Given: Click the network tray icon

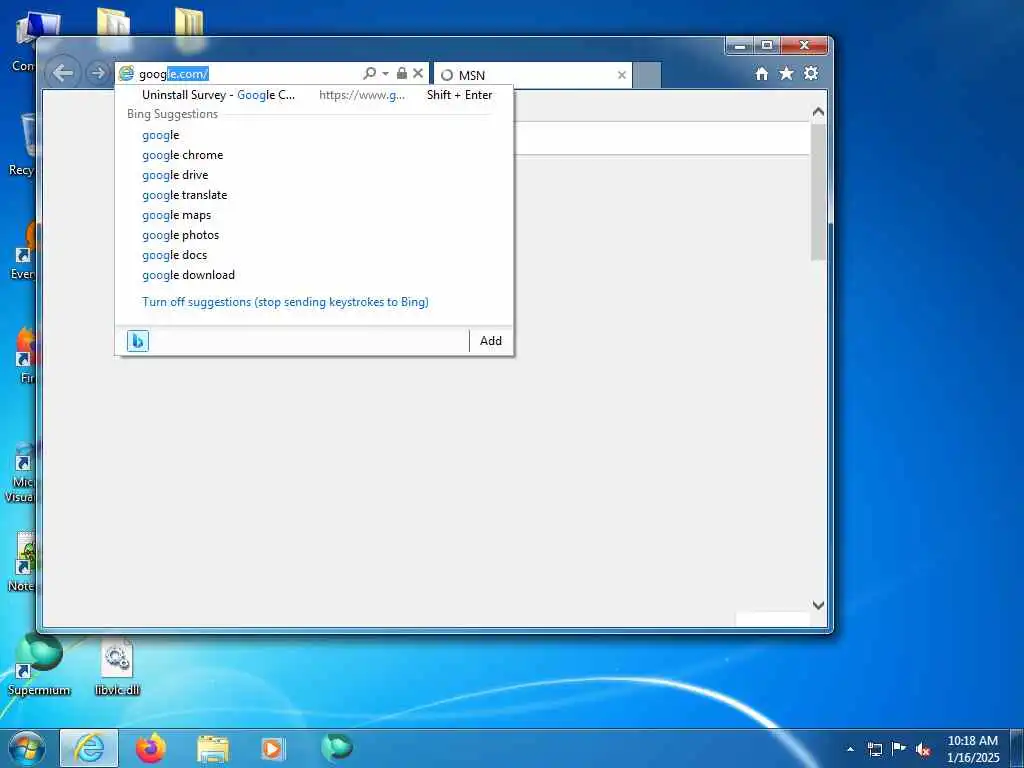Looking at the screenshot, I should coord(874,749).
